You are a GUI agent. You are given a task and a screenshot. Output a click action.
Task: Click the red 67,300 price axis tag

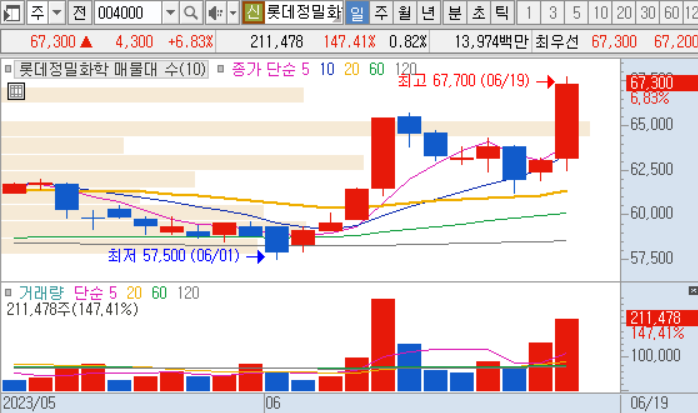pos(661,83)
